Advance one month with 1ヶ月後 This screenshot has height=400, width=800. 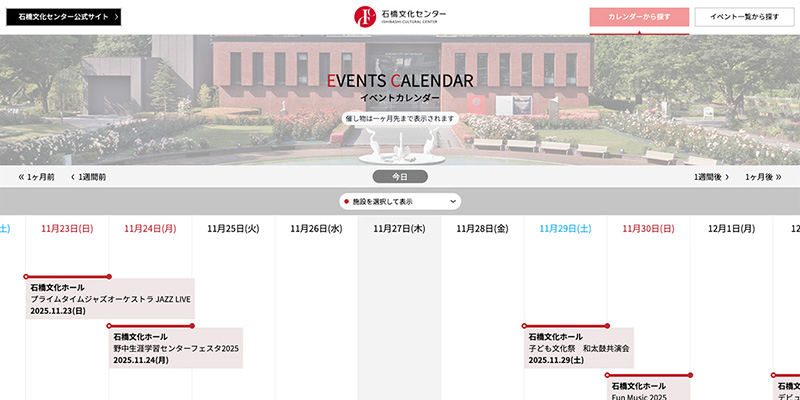765,177
